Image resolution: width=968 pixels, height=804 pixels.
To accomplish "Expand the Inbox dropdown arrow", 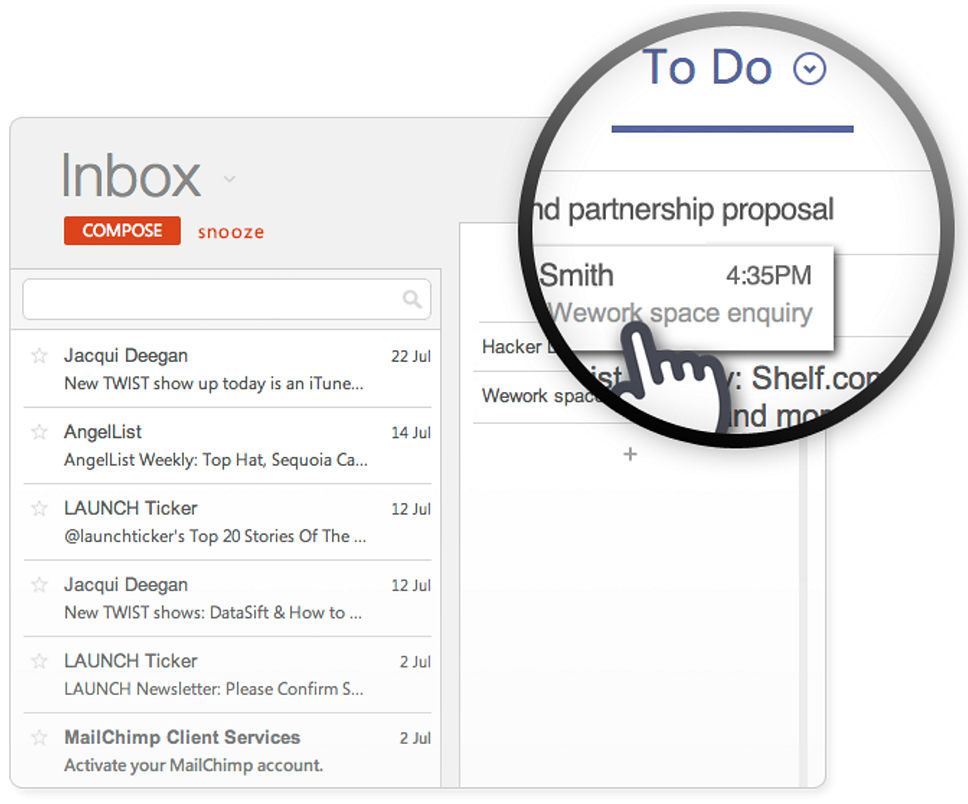I will [x=229, y=180].
